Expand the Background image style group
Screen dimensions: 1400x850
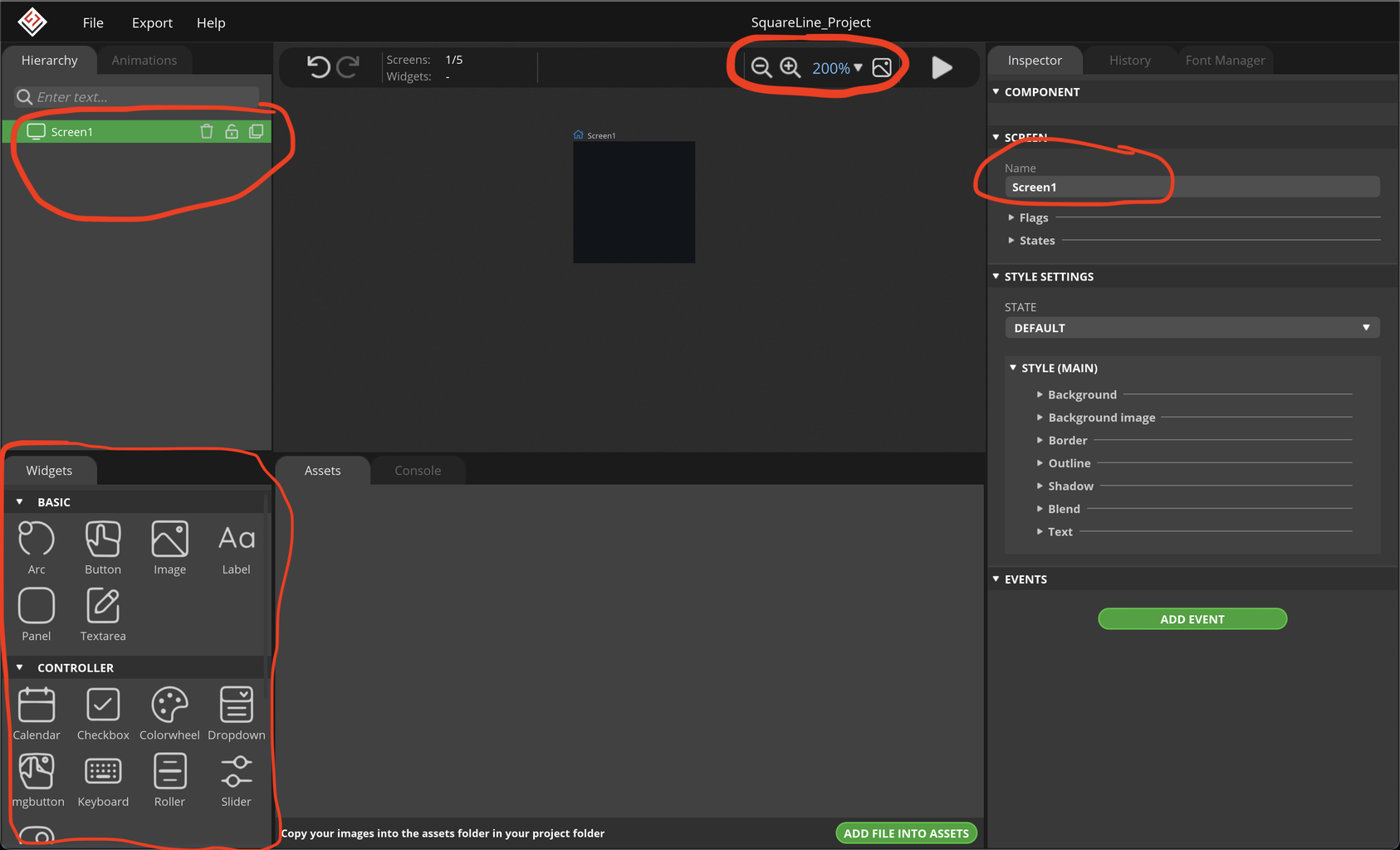(x=1039, y=418)
